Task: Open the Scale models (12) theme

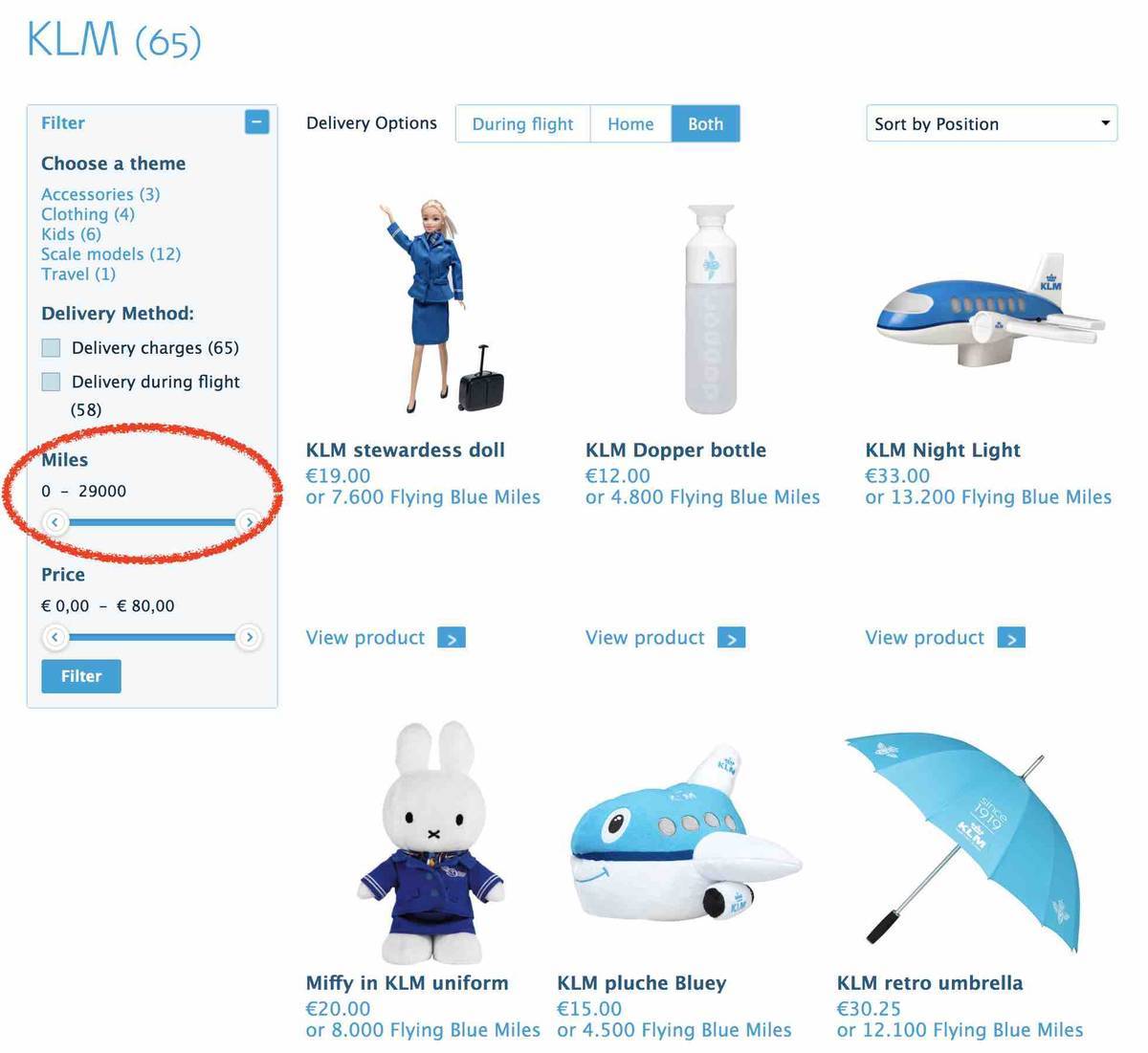Action: [111, 254]
